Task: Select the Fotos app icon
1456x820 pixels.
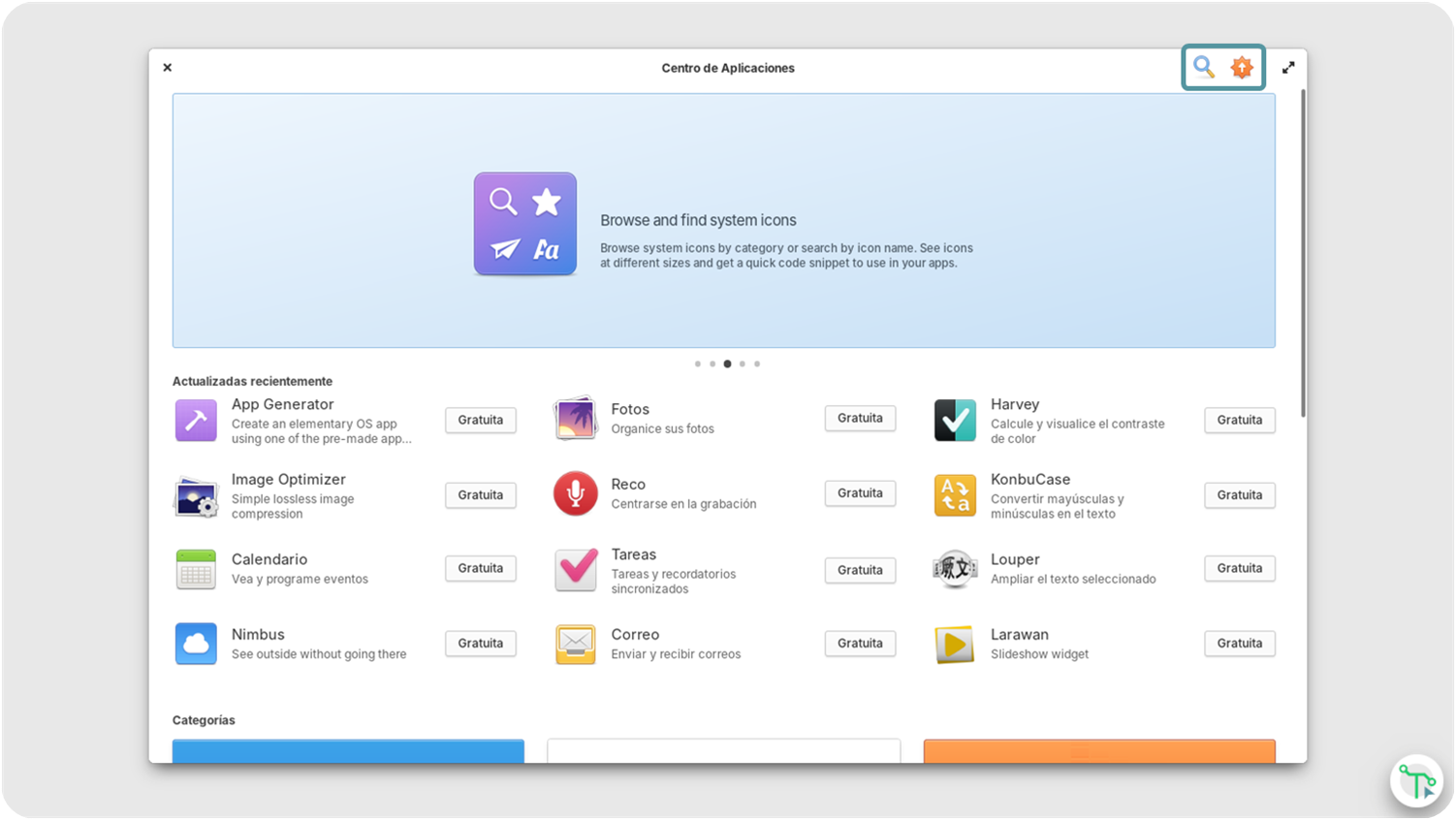Action: (575, 418)
